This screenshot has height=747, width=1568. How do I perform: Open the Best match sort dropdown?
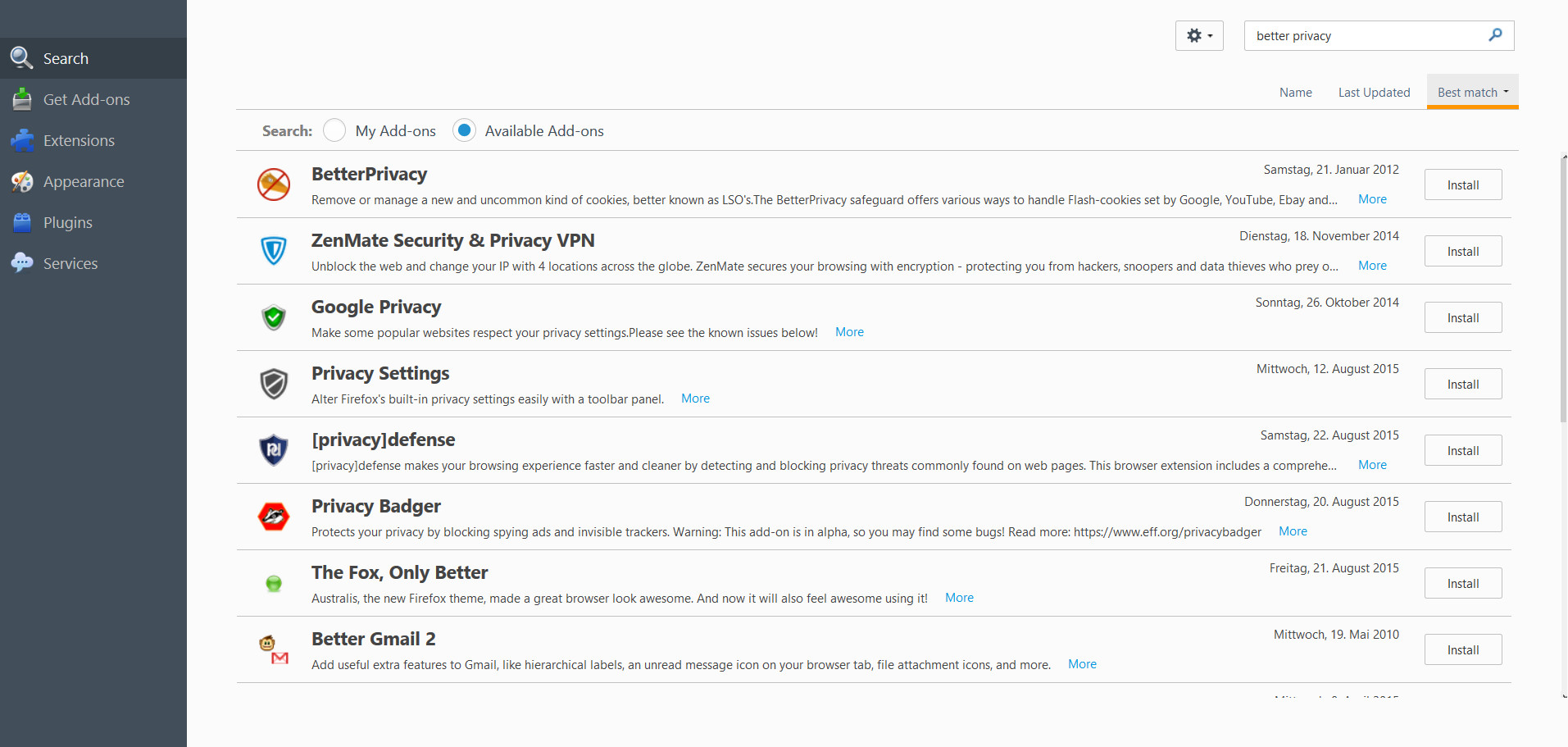(1473, 92)
